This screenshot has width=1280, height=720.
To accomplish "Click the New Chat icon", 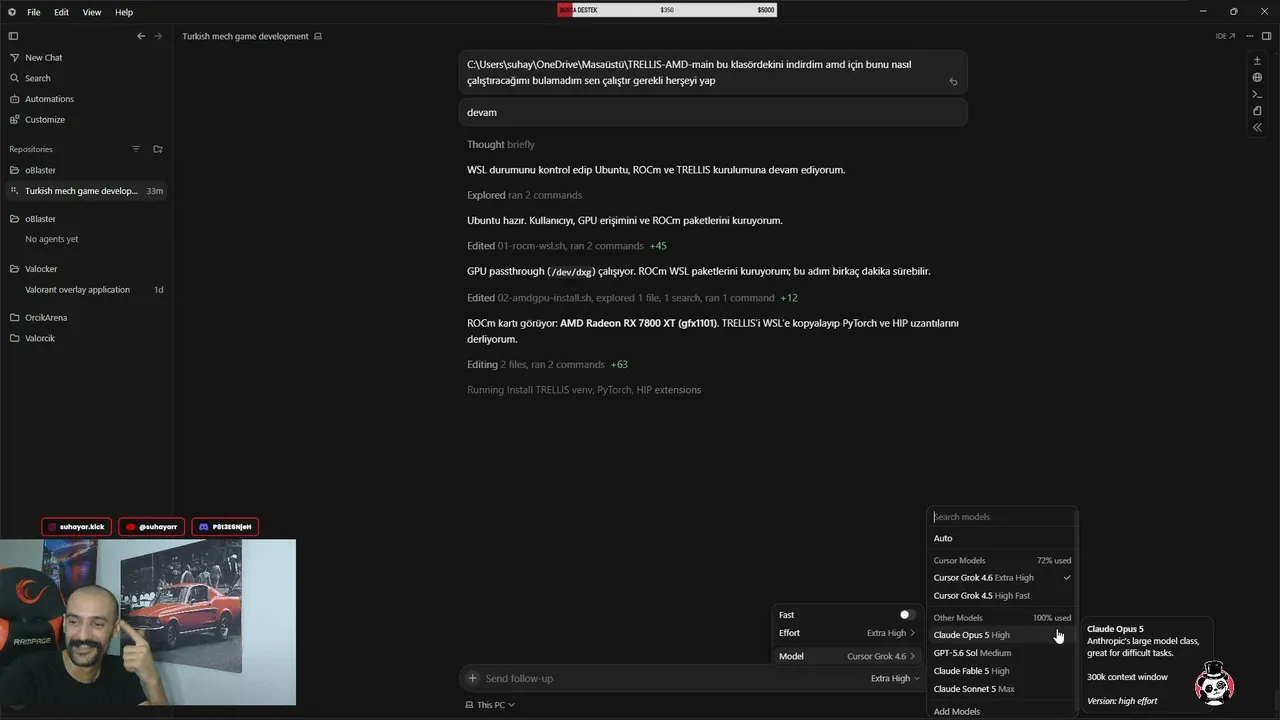I will point(14,58).
